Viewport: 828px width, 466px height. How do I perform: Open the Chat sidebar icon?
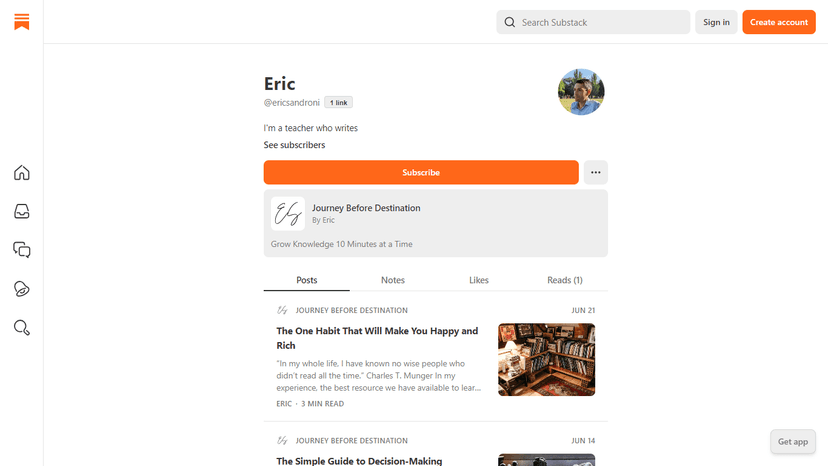(21, 250)
